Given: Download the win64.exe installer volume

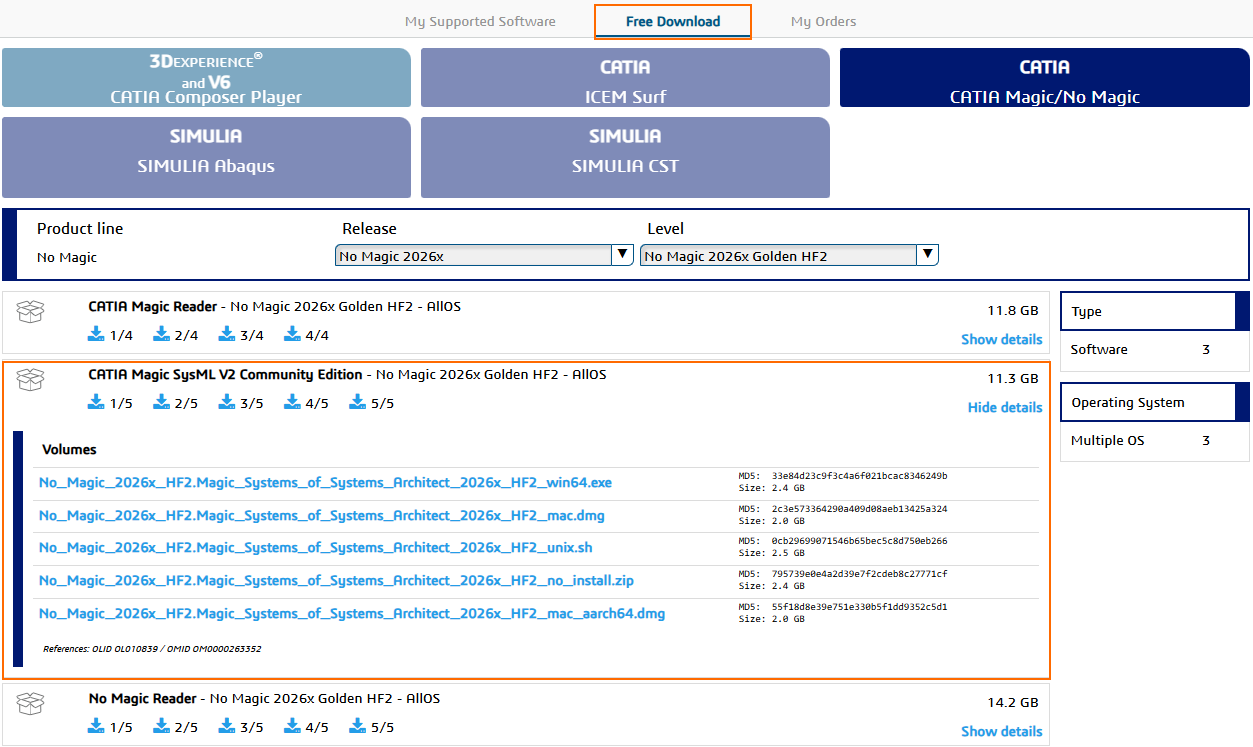Looking at the screenshot, I should (325, 483).
